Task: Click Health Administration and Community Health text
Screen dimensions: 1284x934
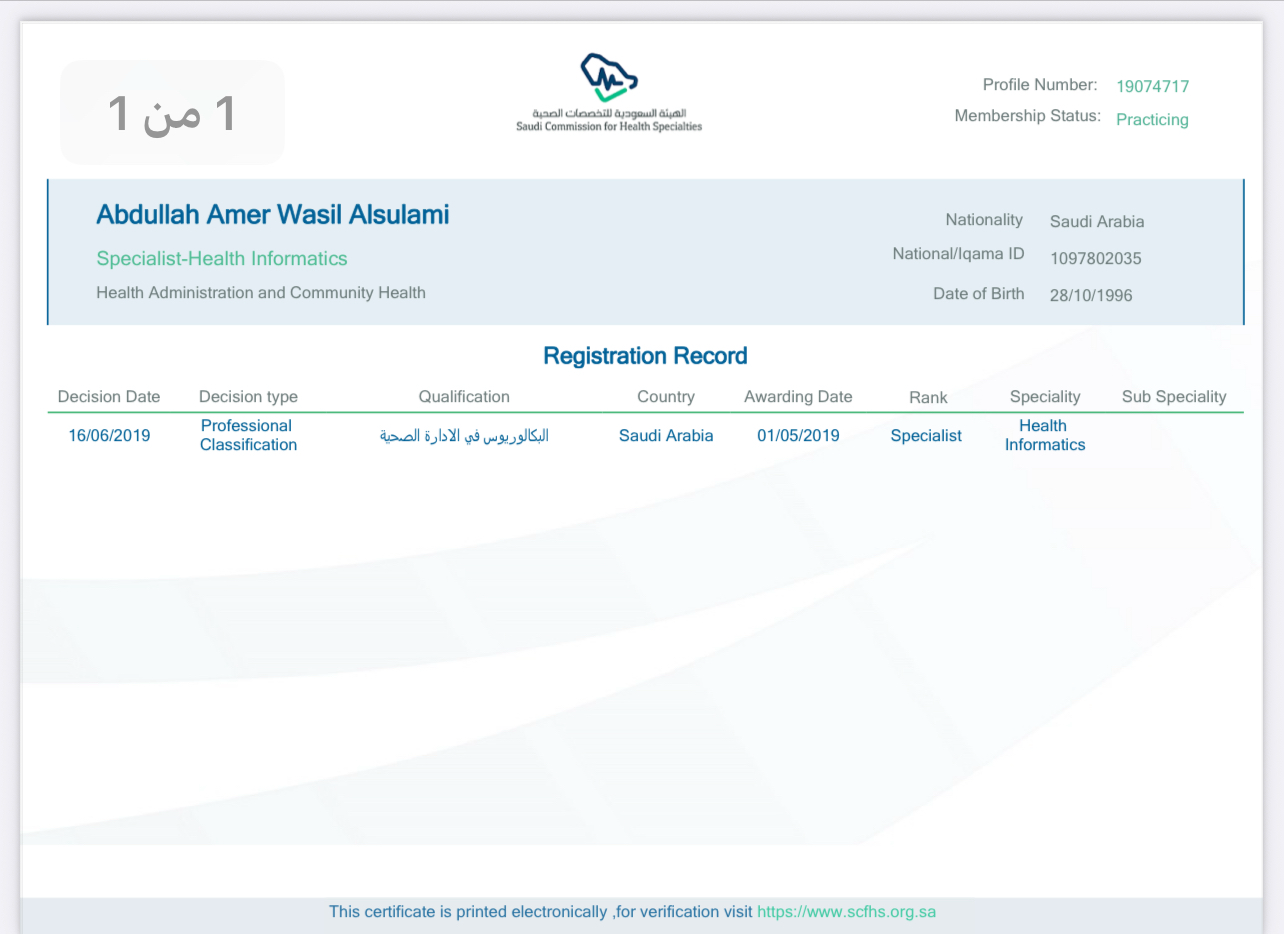Action: pos(261,293)
